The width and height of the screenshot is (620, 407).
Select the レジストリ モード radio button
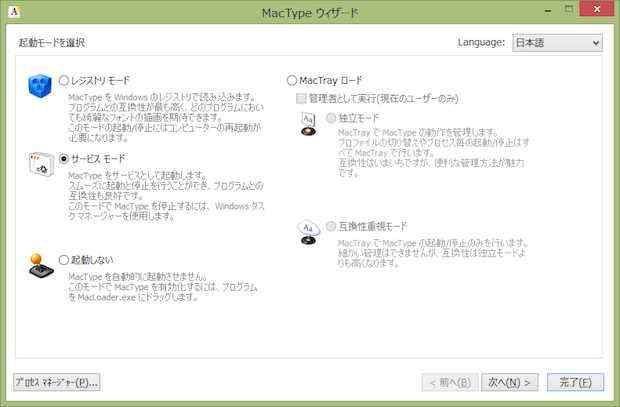[65, 80]
